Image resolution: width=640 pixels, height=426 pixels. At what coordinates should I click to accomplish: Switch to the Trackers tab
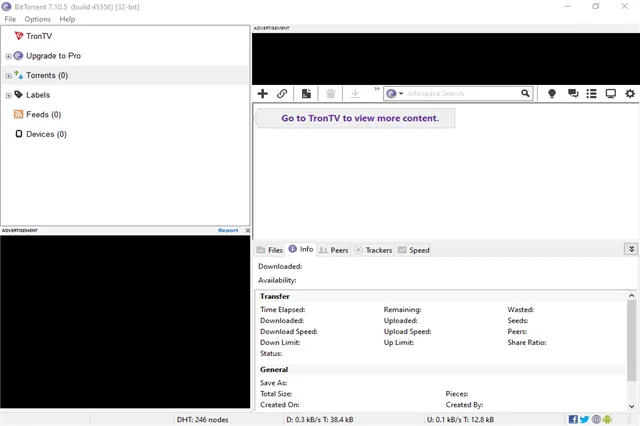pyautogui.click(x=373, y=250)
